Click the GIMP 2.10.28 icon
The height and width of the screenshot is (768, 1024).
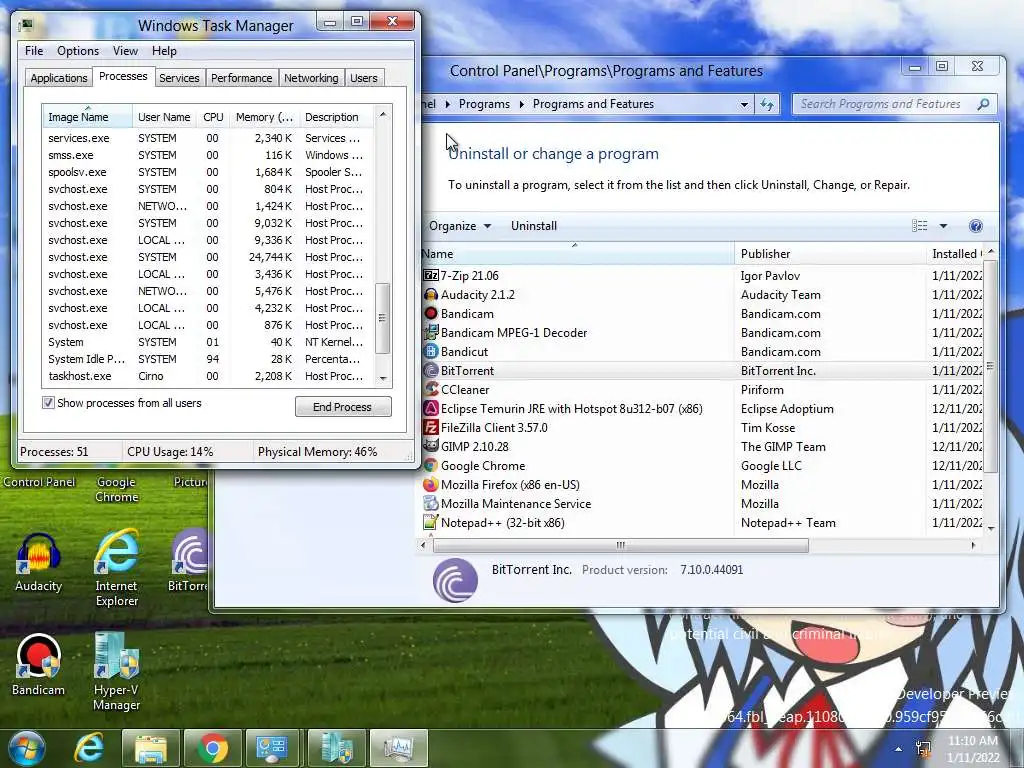point(430,446)
